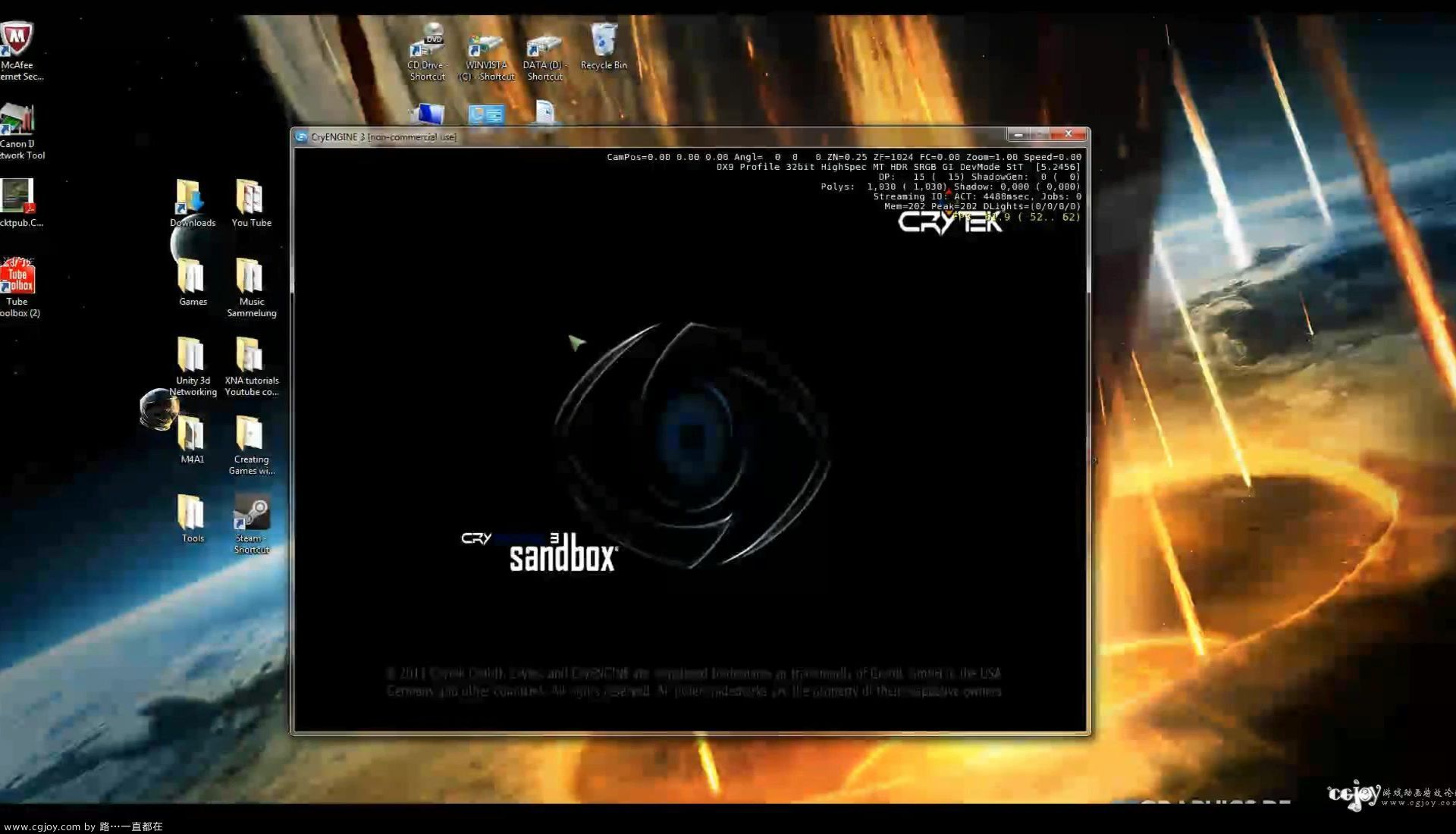Close the CryENGINE 3 window
The image size is (1456, 834).
click(x=1068, y=133)
